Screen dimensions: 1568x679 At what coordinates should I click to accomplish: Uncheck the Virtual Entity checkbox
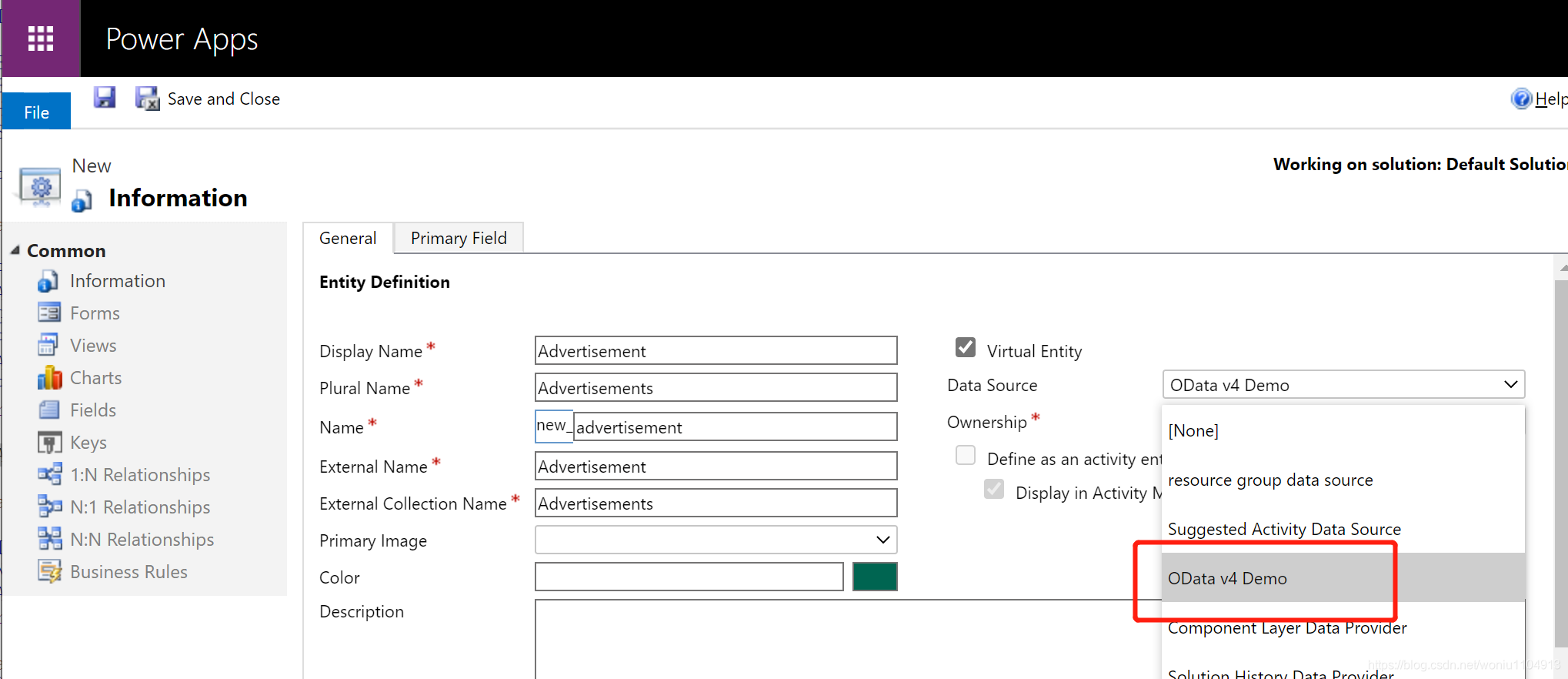point(966,347)
